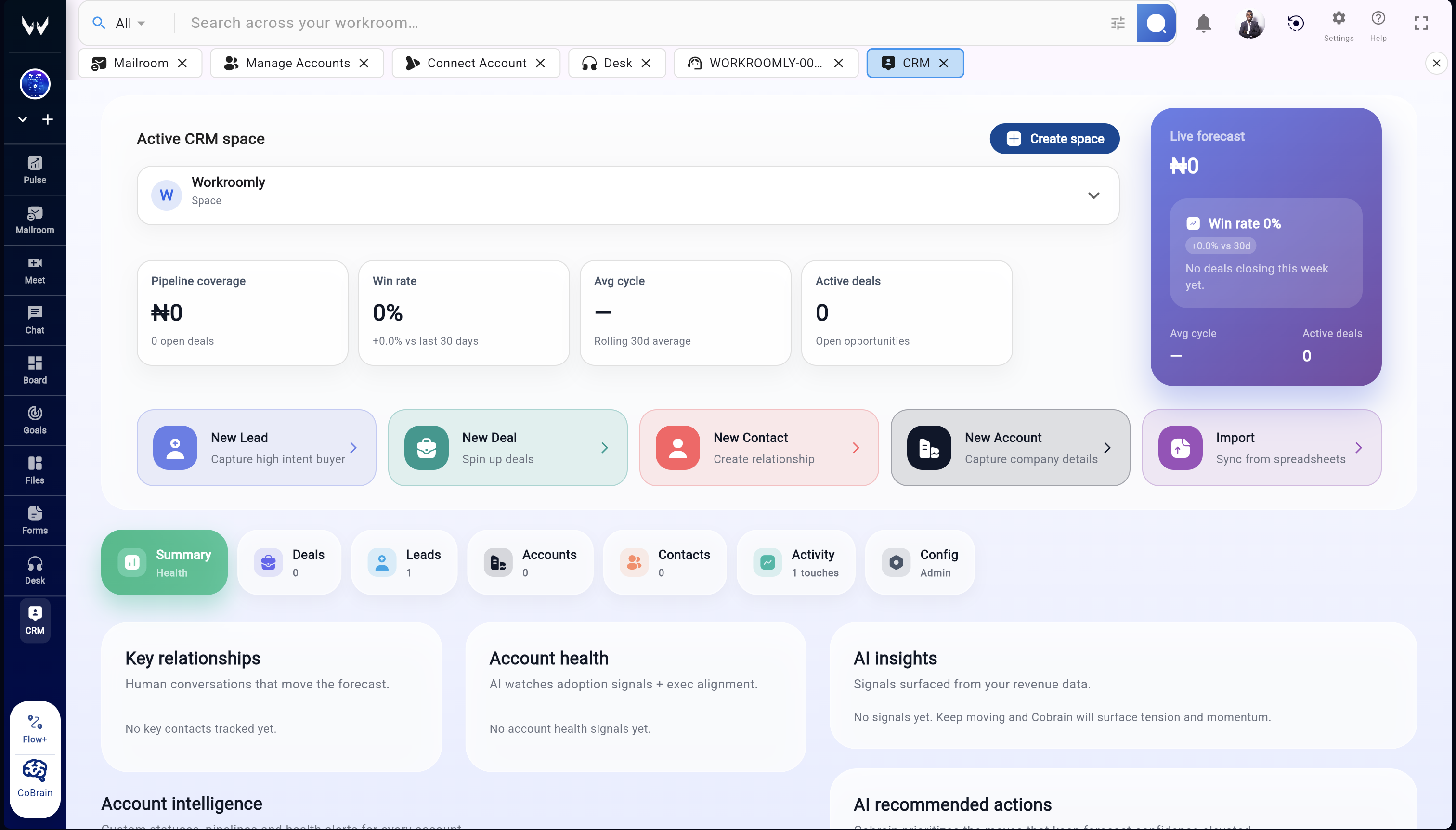The width and height of the screenshot is (1456, 830).
Task: Expand the All search scope dropdown
Action: tap(121, 23)
